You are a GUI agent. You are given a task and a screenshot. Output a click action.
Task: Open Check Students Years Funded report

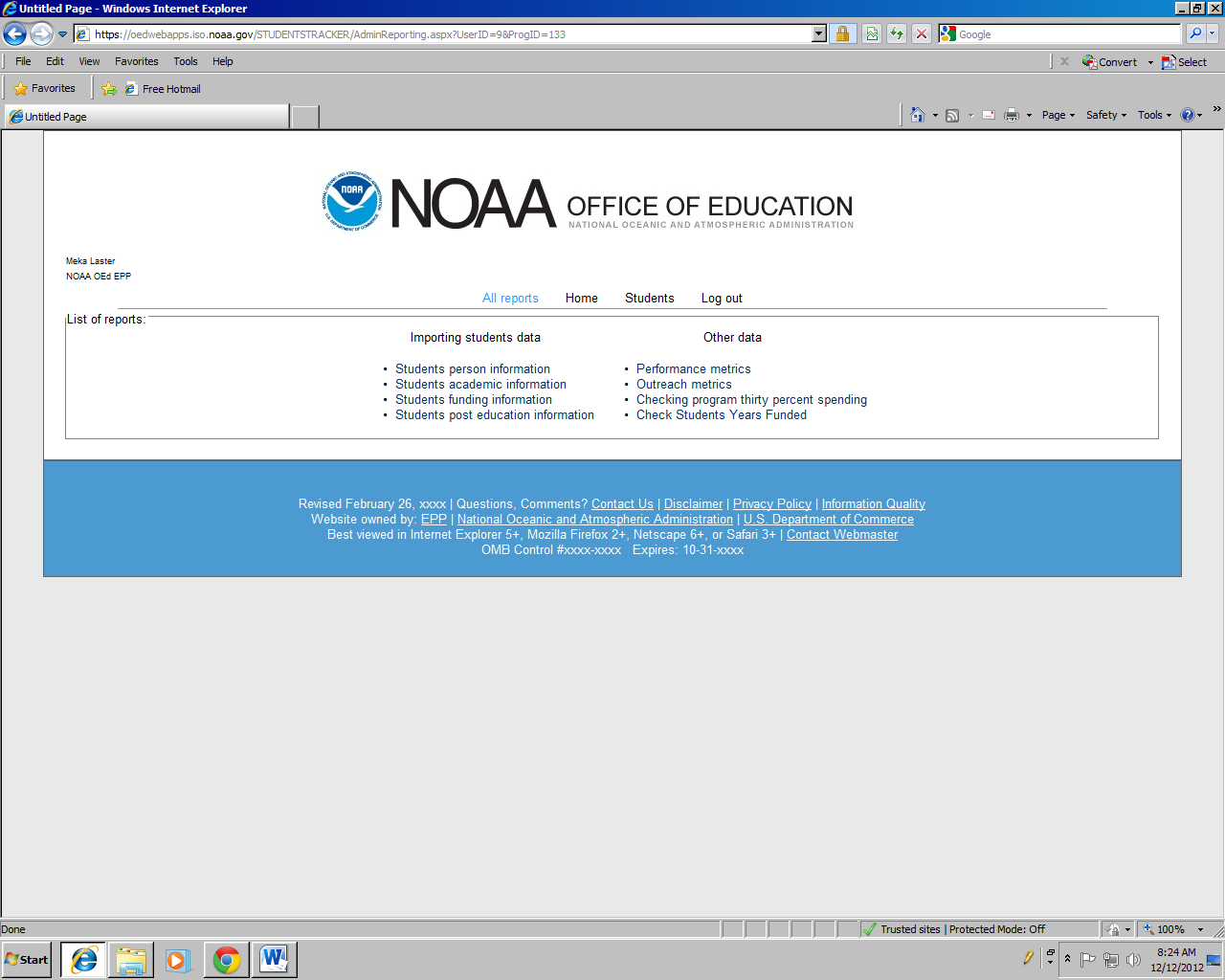(722, 415)
